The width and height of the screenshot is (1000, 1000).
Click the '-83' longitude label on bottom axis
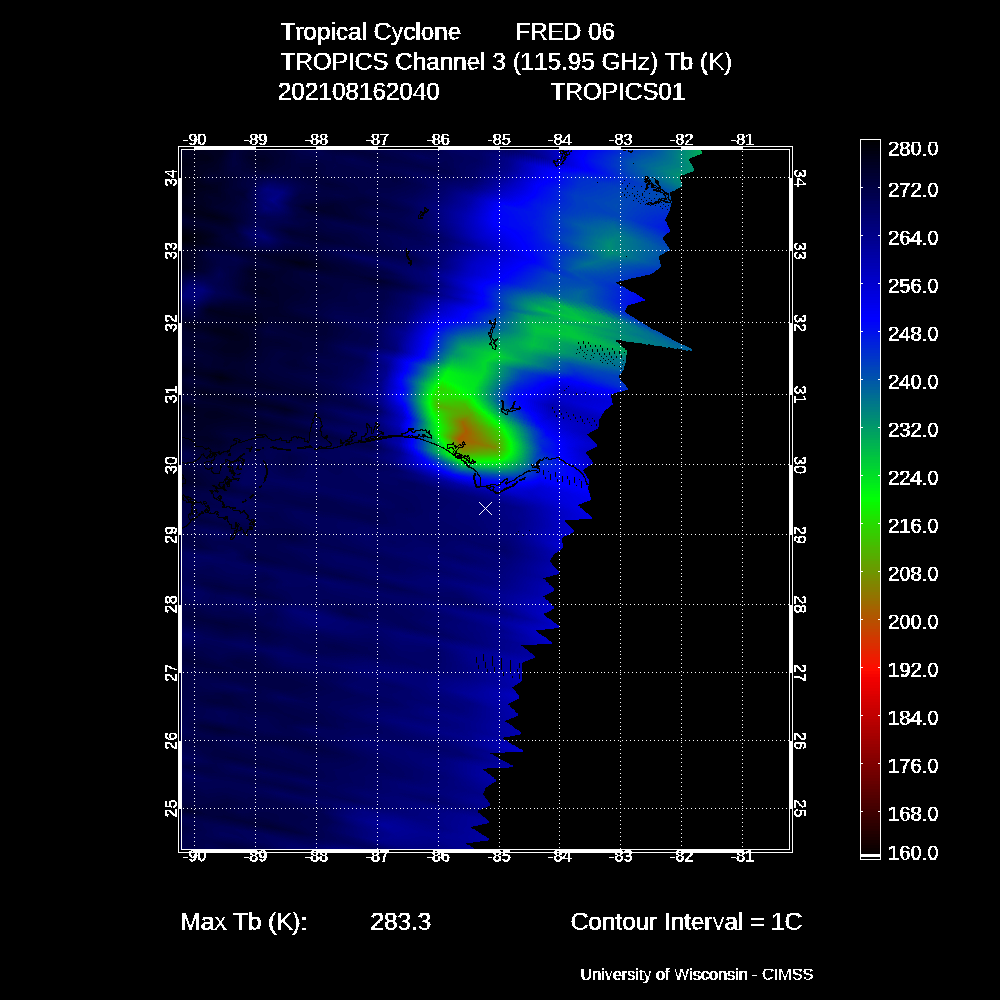click(621, 857)
